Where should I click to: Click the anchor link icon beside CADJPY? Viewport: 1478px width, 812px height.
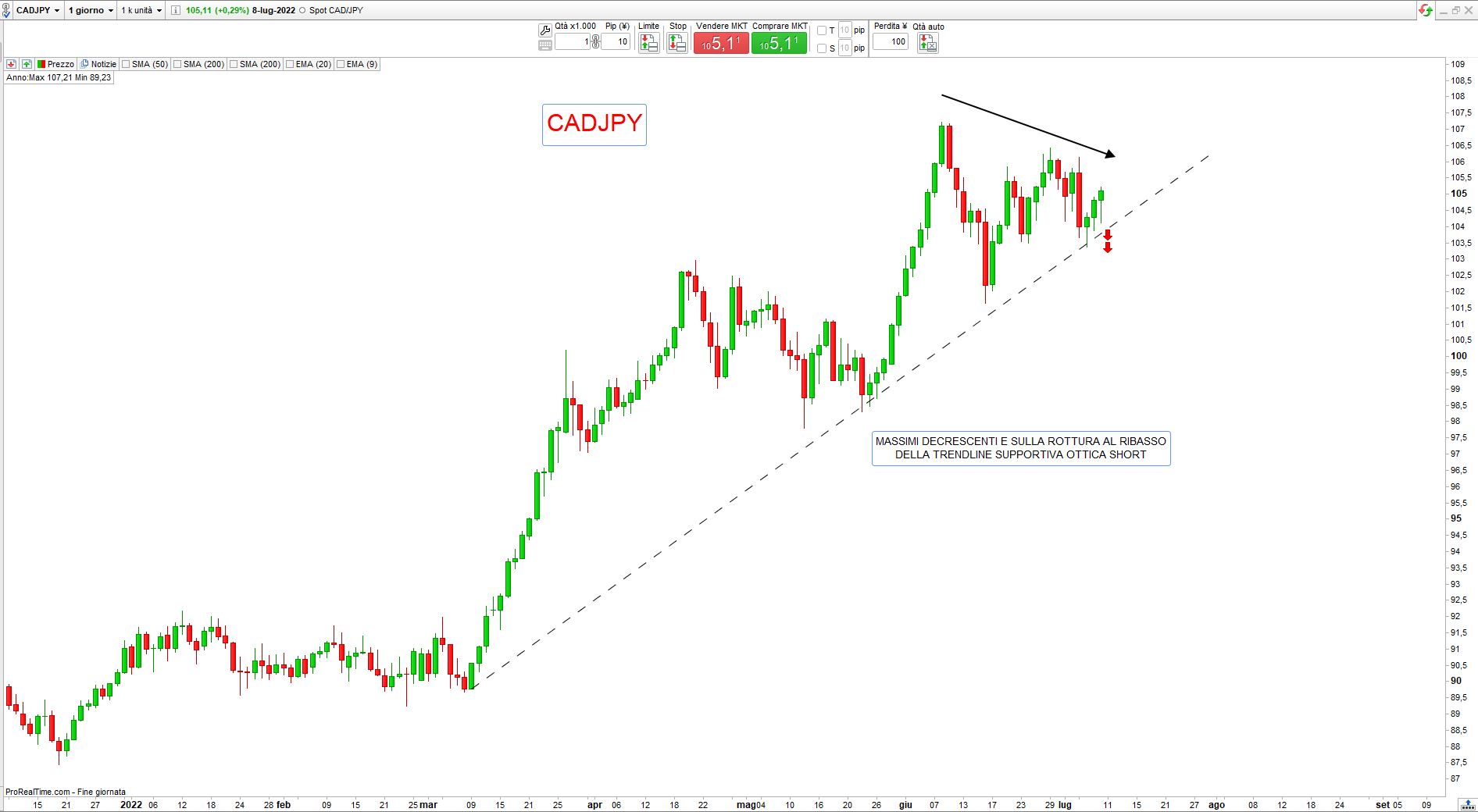click(7, 10)
